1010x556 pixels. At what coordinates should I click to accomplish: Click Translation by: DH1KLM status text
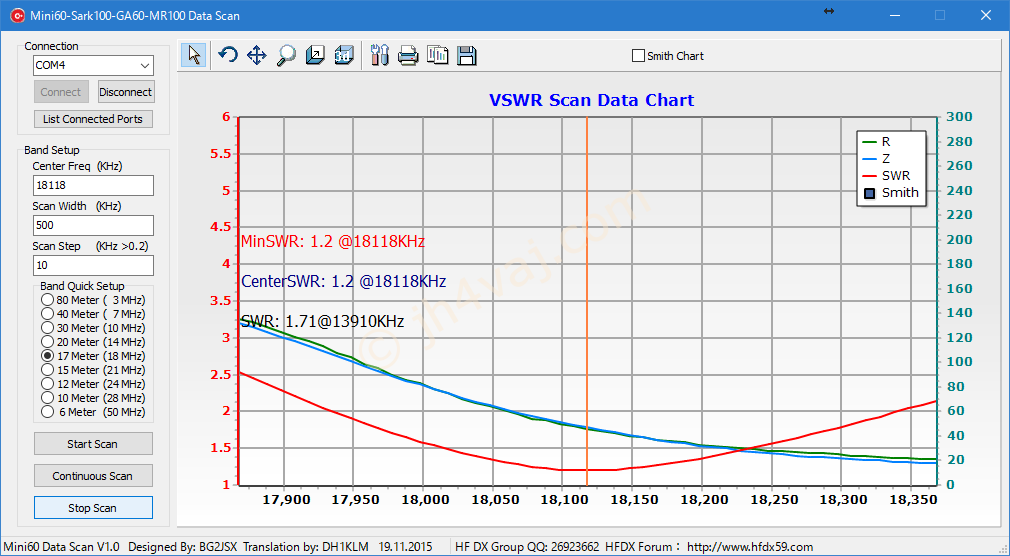point(306,547)
